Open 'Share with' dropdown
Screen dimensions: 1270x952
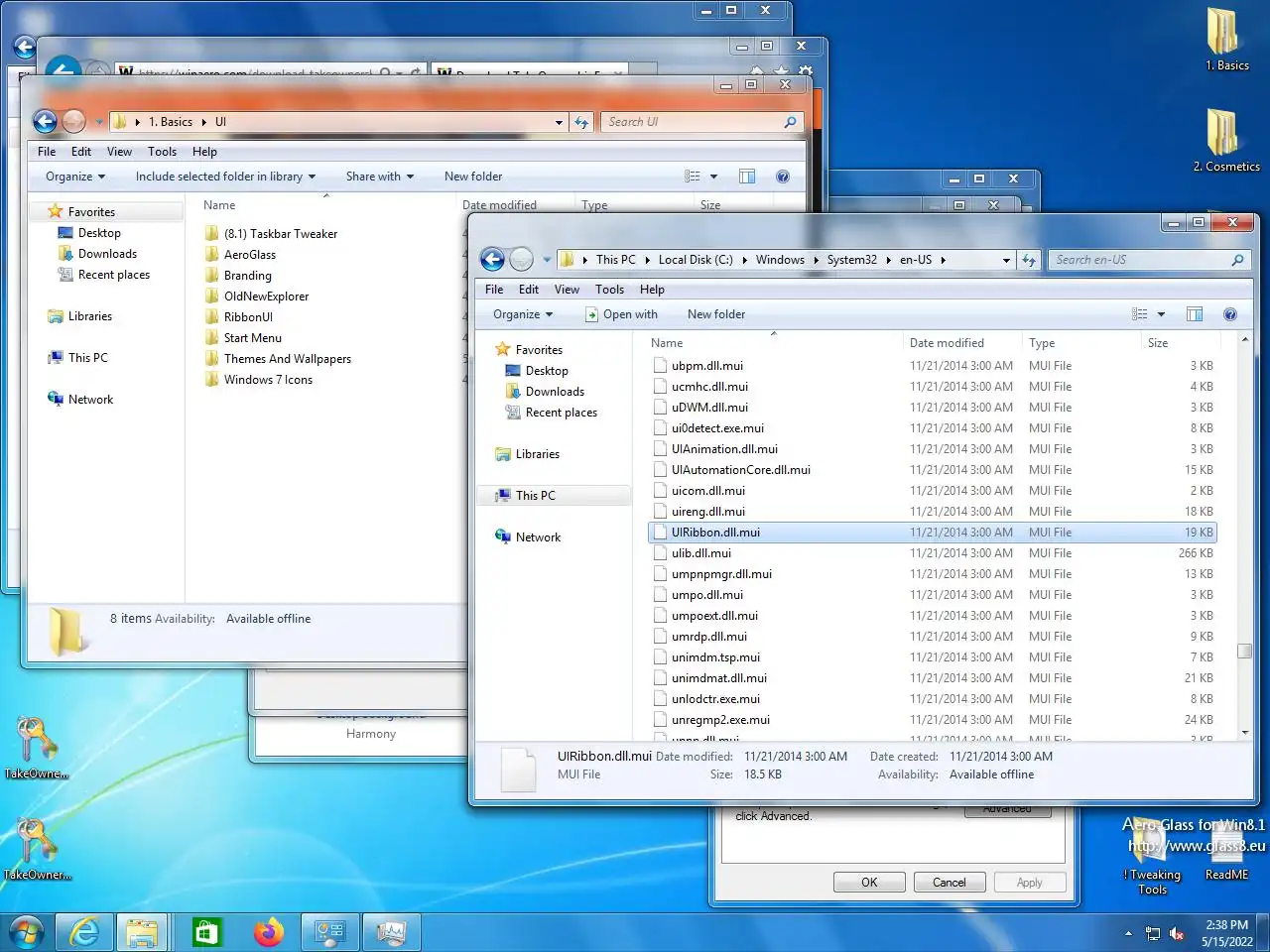[380, 177]
